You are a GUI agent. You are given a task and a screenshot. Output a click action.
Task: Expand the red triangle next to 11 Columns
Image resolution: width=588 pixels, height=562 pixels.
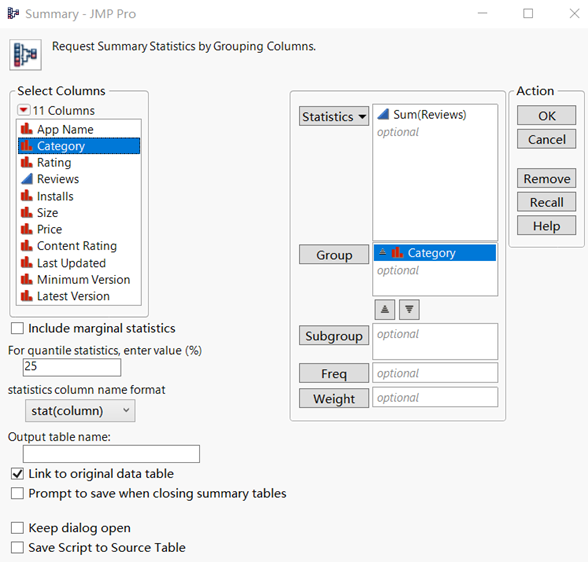[x=23, y=110]
